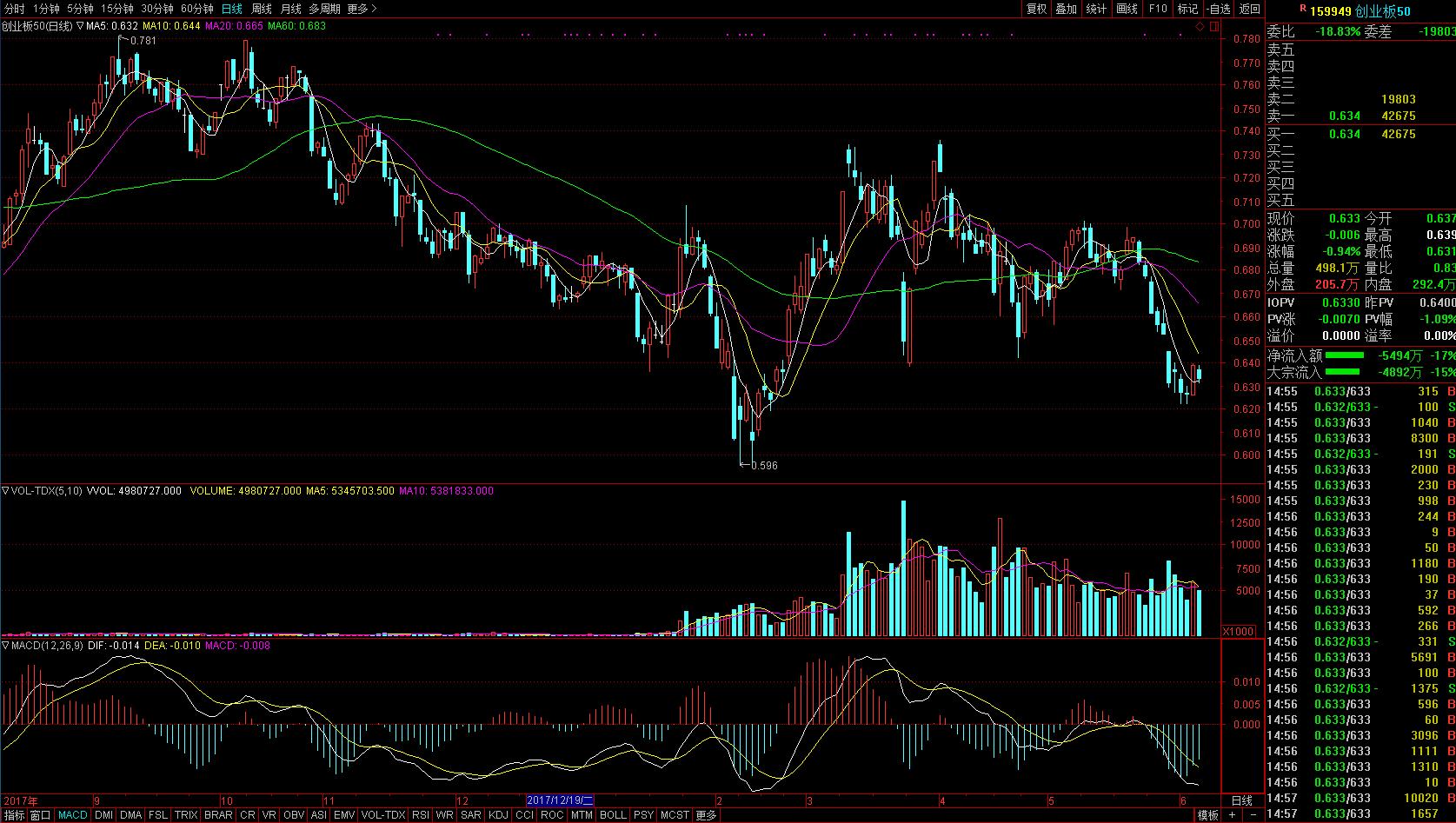Open the triangle dropdown beside 创业板50(日线)
The image size is (1456, 823).
pos(80,26)
